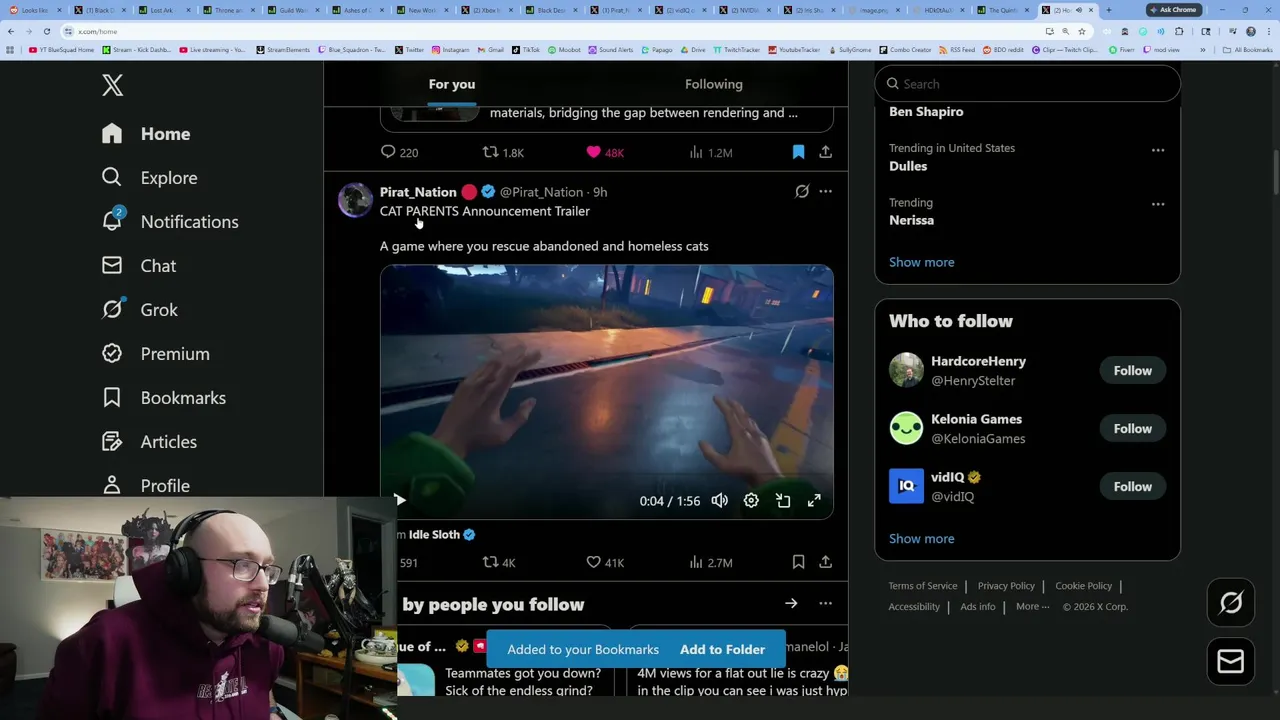The width and height of the screenshot is (1280, 720).
Task: Open the floating Messages envelope button
Action: (1231, 661)
